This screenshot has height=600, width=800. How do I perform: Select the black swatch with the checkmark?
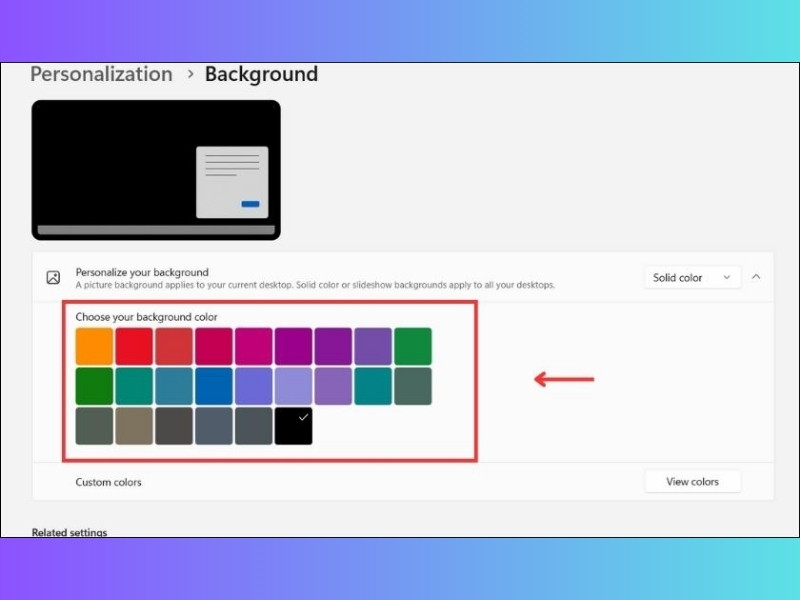pos(293,426)
